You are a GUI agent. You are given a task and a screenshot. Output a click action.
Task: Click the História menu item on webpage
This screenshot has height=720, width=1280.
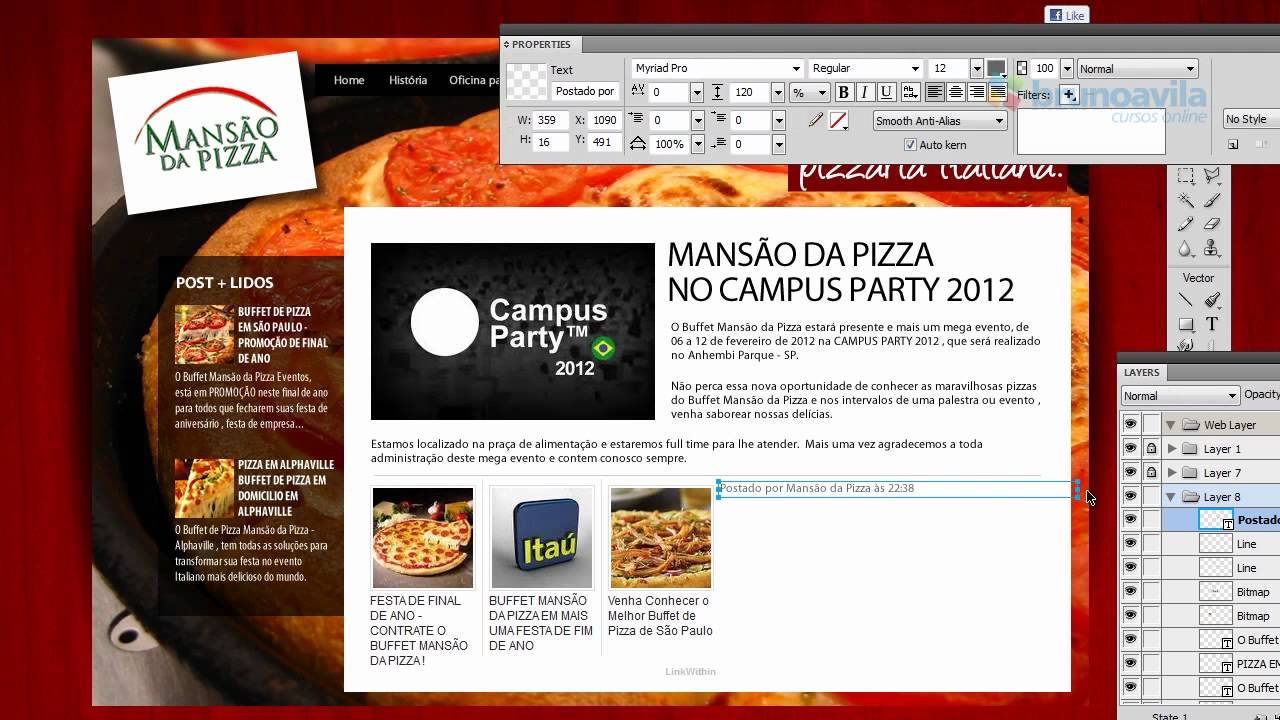pyautogui.click(x=408, y=80)
